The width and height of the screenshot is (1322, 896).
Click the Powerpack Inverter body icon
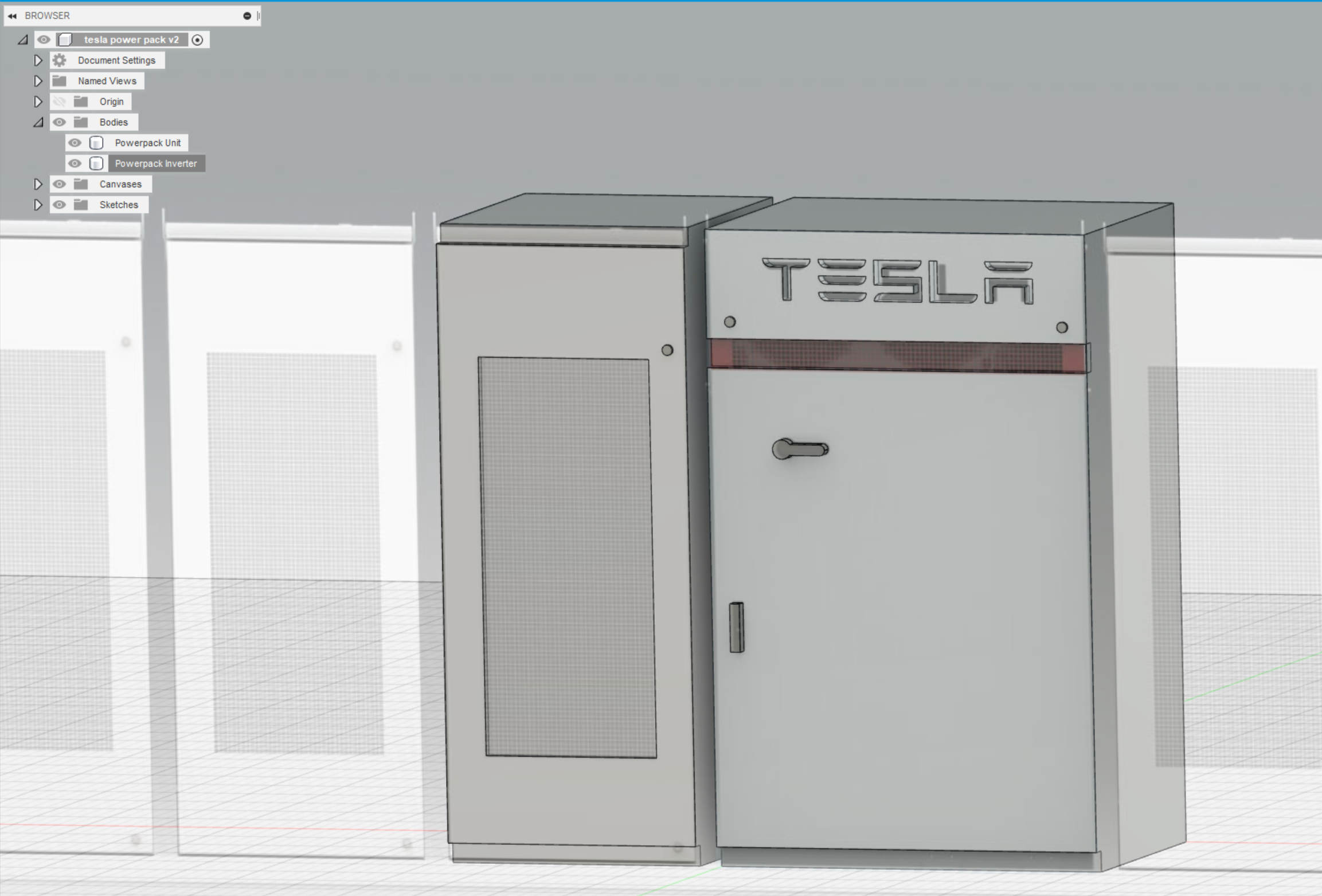point(96,163)
